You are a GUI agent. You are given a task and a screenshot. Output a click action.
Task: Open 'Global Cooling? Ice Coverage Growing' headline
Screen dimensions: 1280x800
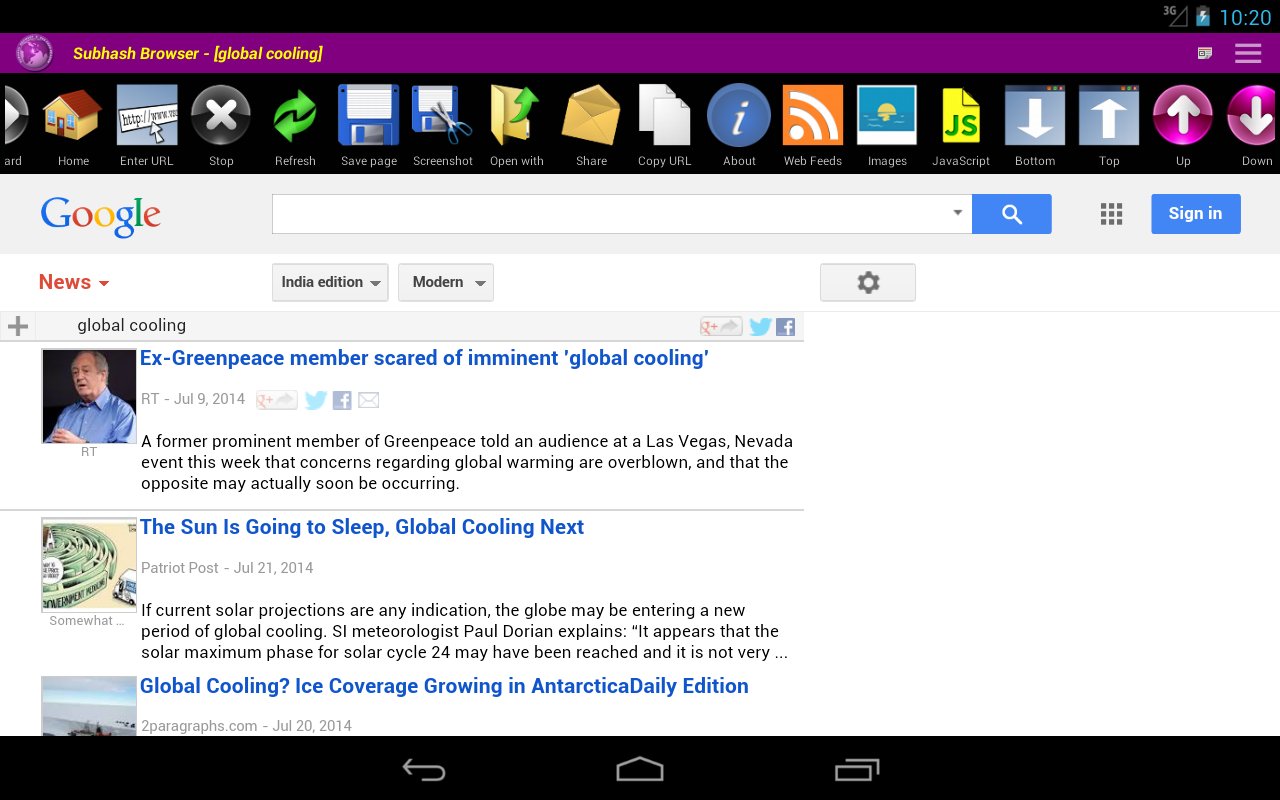click(444, 686)
